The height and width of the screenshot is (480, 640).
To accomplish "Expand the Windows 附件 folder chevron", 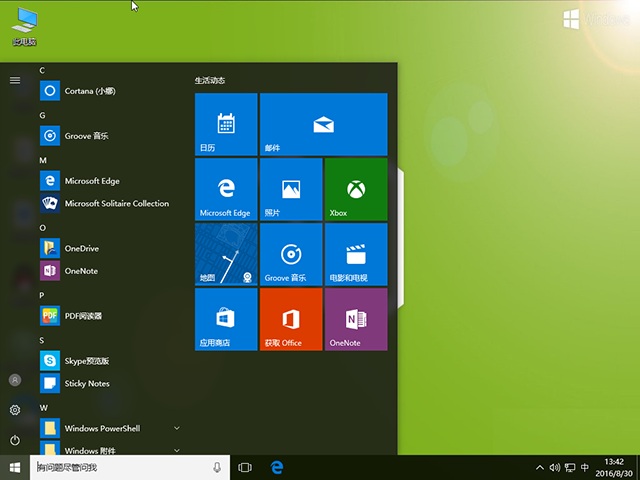I will [x=177, y=450].
